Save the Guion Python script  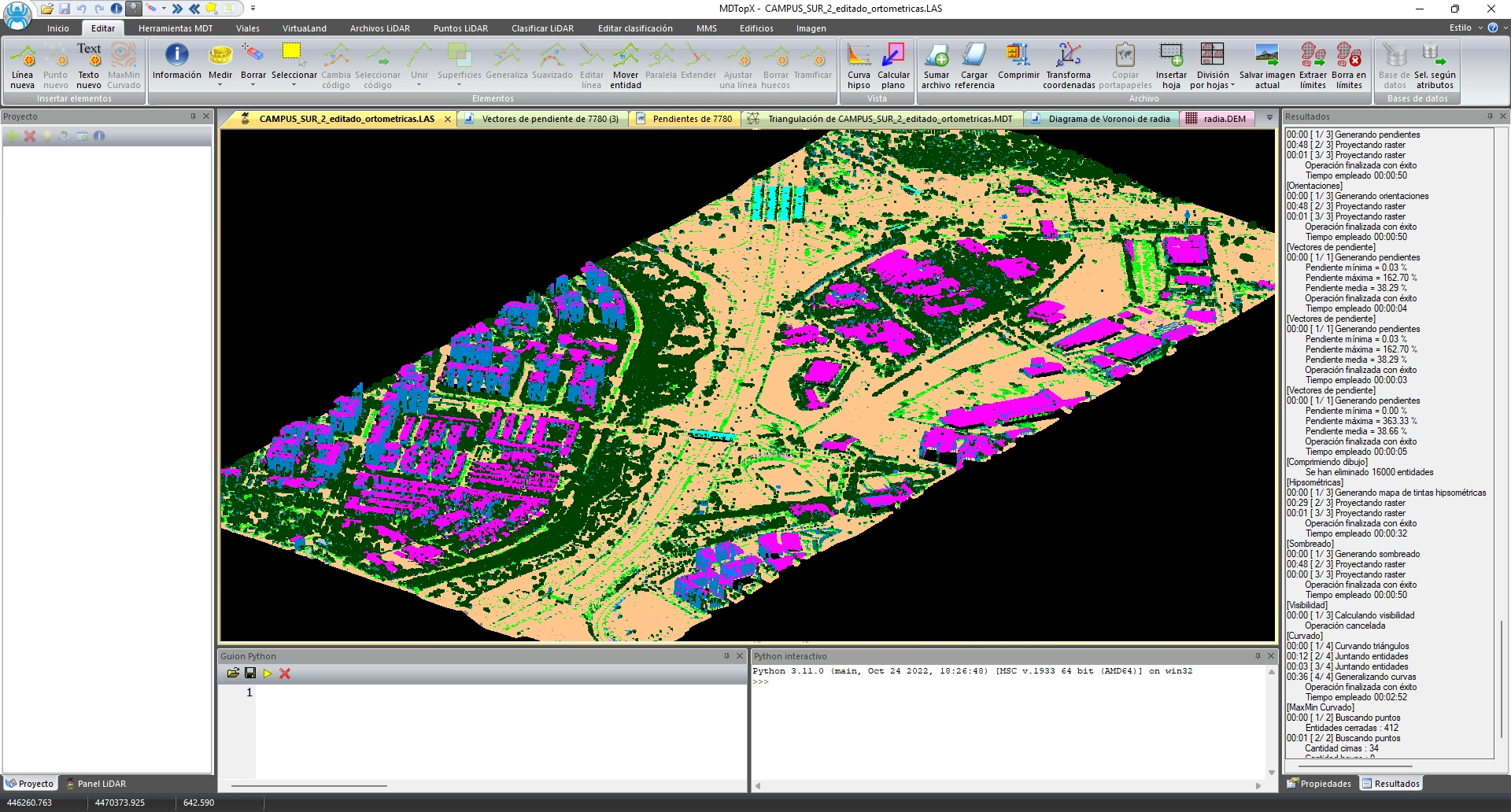coord(250,674)
